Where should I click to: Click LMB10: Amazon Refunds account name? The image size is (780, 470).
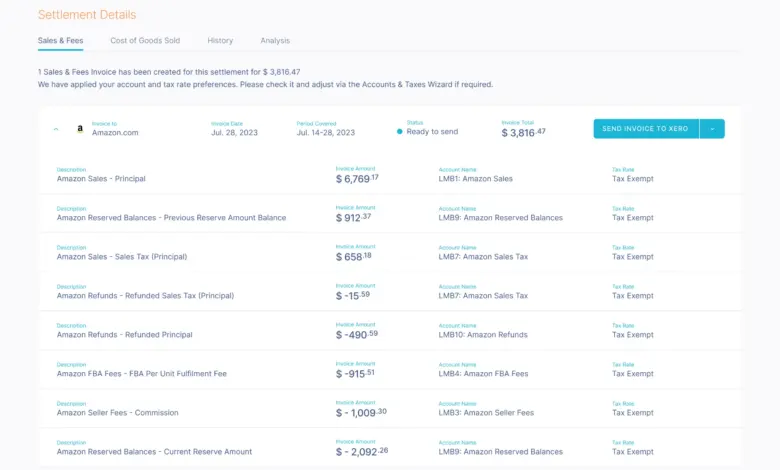[x=483, y=335]
